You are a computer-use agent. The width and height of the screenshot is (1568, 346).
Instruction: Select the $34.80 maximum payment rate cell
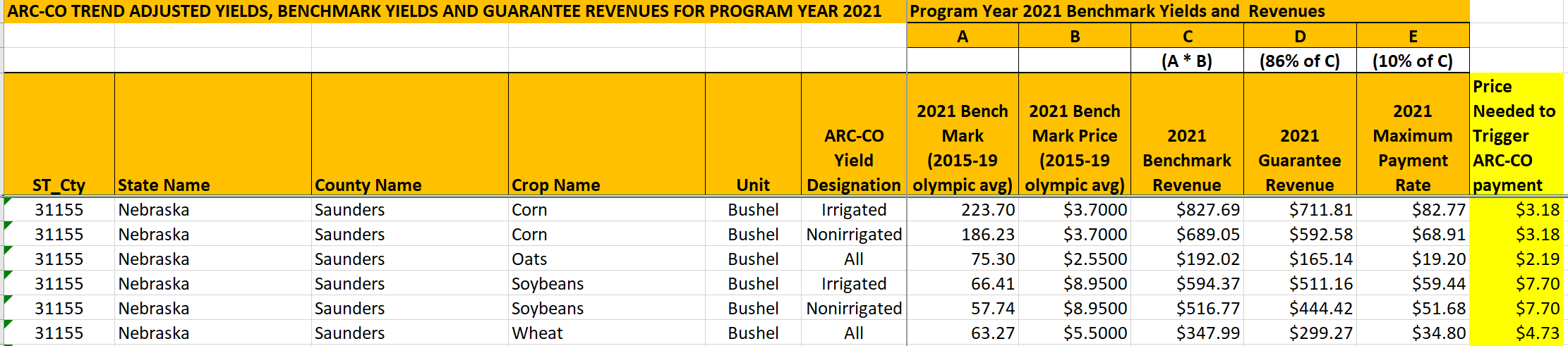click(1438, 333)
